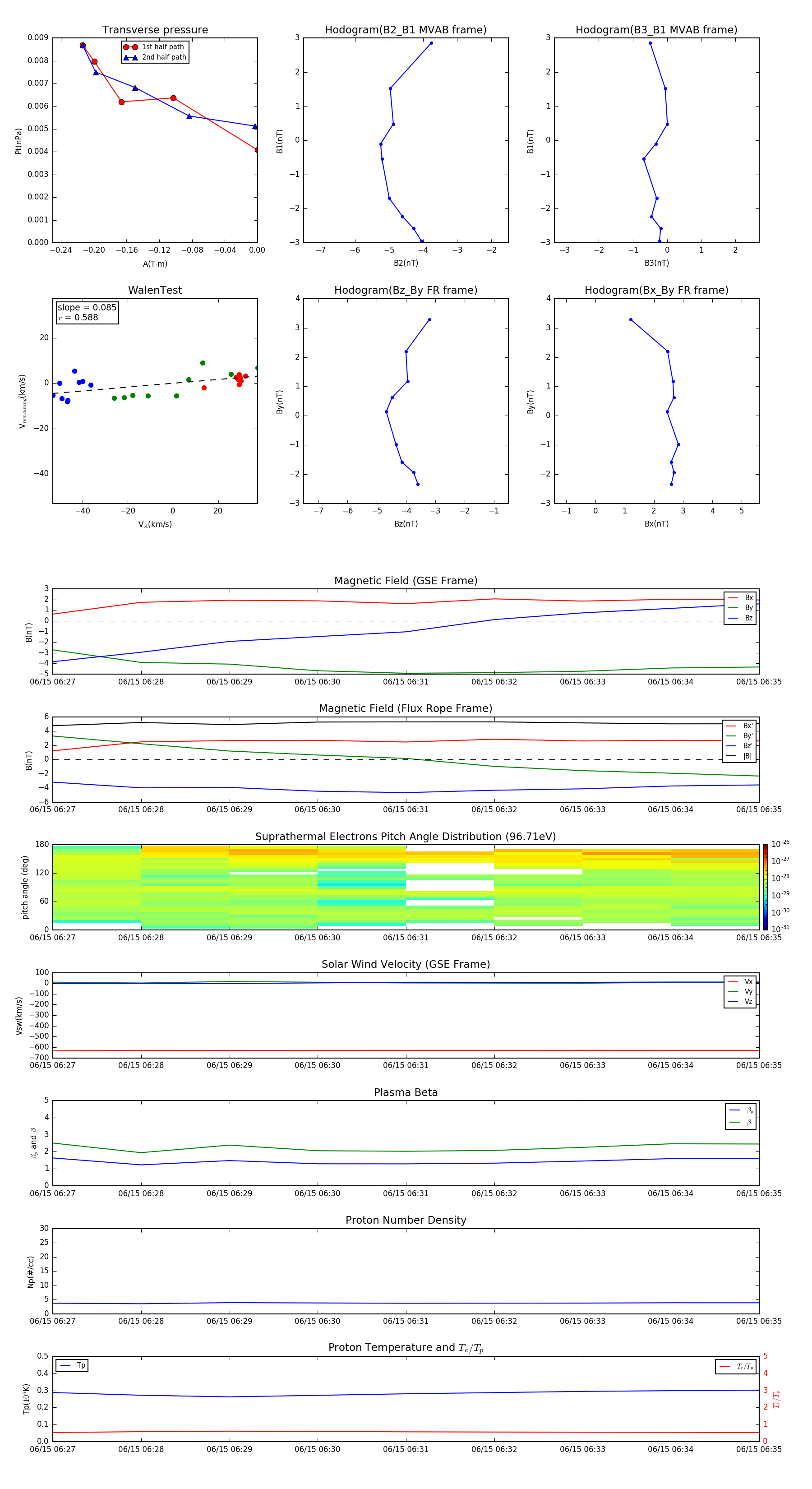
Task: Click the pitch angle distribution colorbar
Action: (765, 887)
